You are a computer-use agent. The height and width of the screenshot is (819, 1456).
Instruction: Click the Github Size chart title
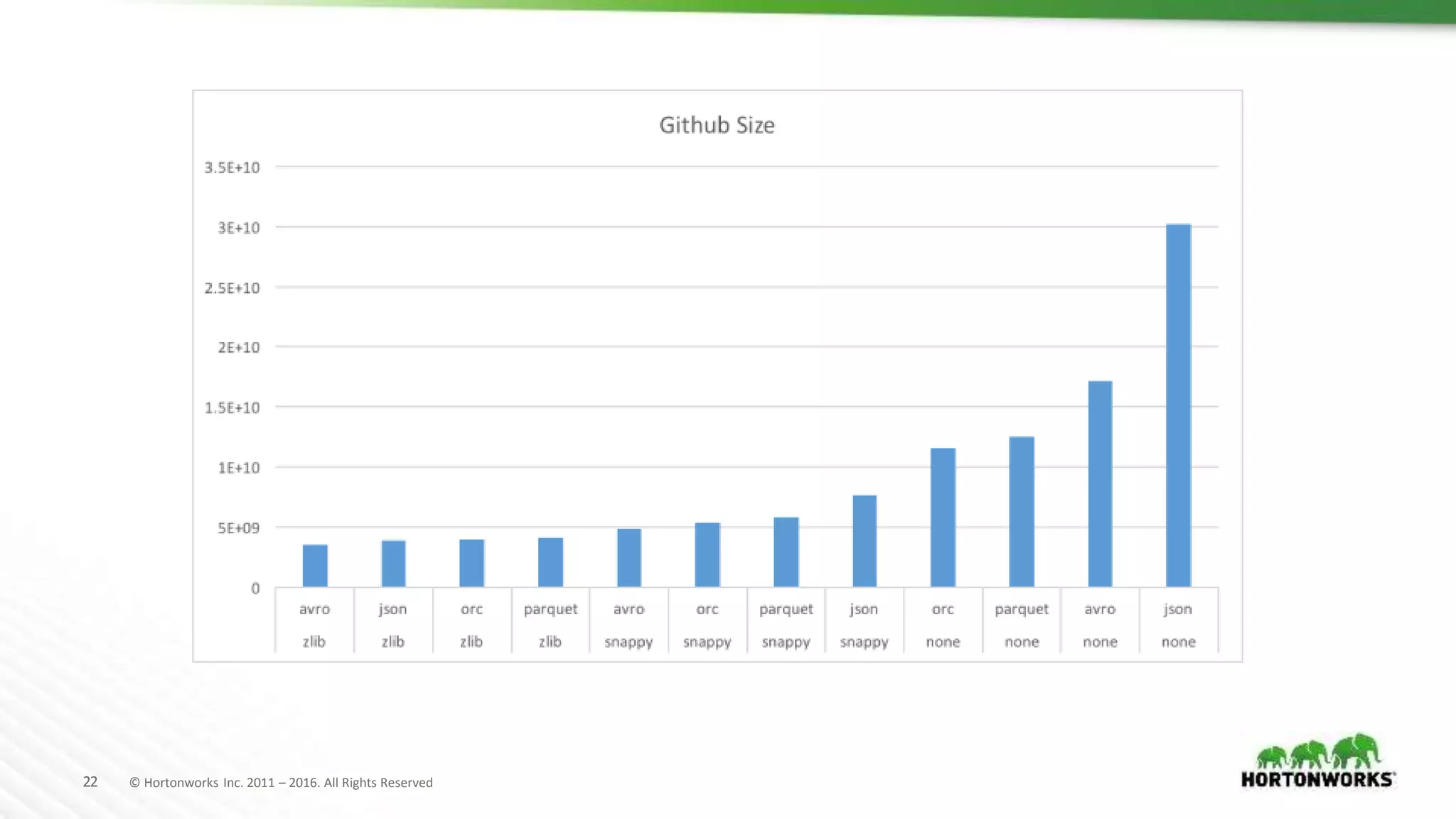pyautogui.click(x=717, y=125)
